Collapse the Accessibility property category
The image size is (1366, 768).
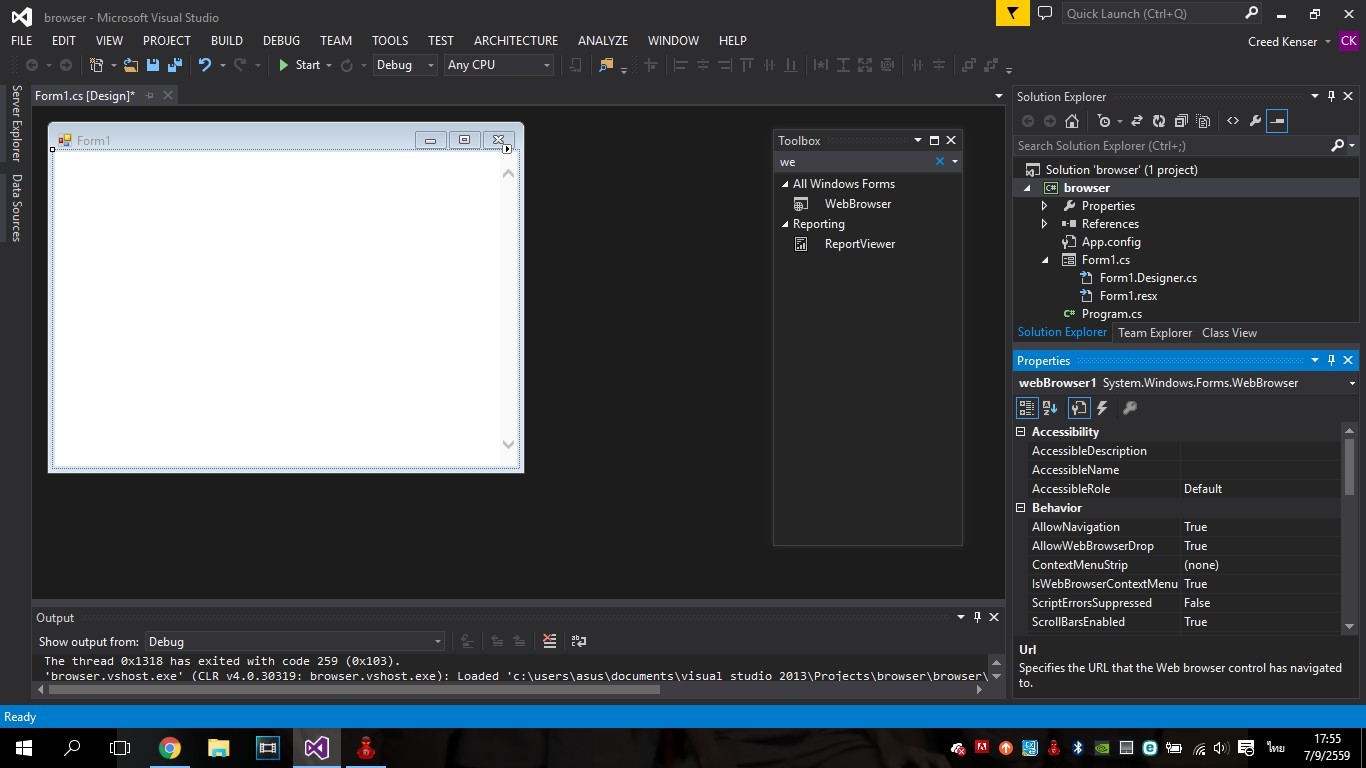click(x=1021, y=432)
